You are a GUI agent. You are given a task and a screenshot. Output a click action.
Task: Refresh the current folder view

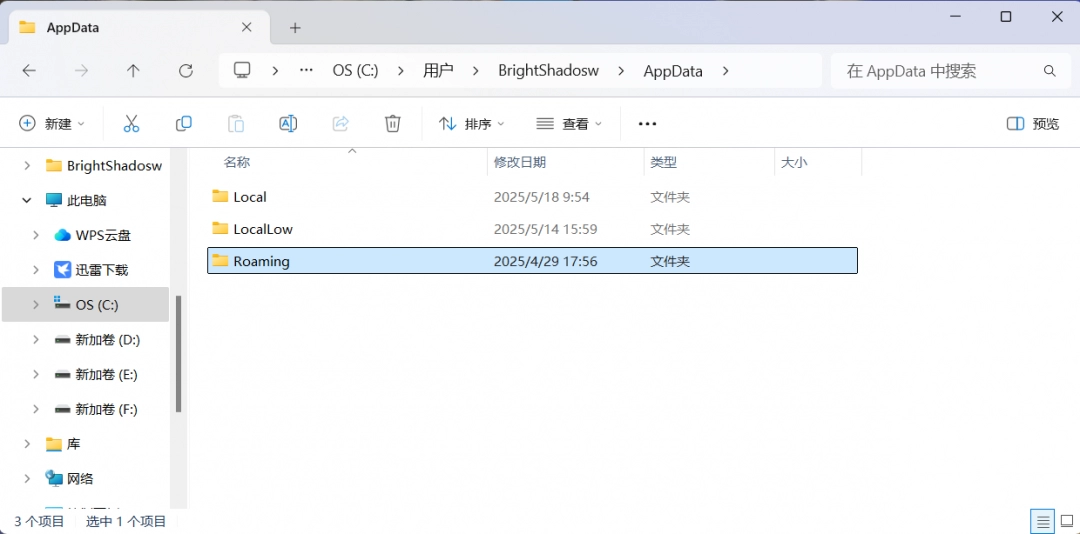pyautogui.click(x=185, y=70)
